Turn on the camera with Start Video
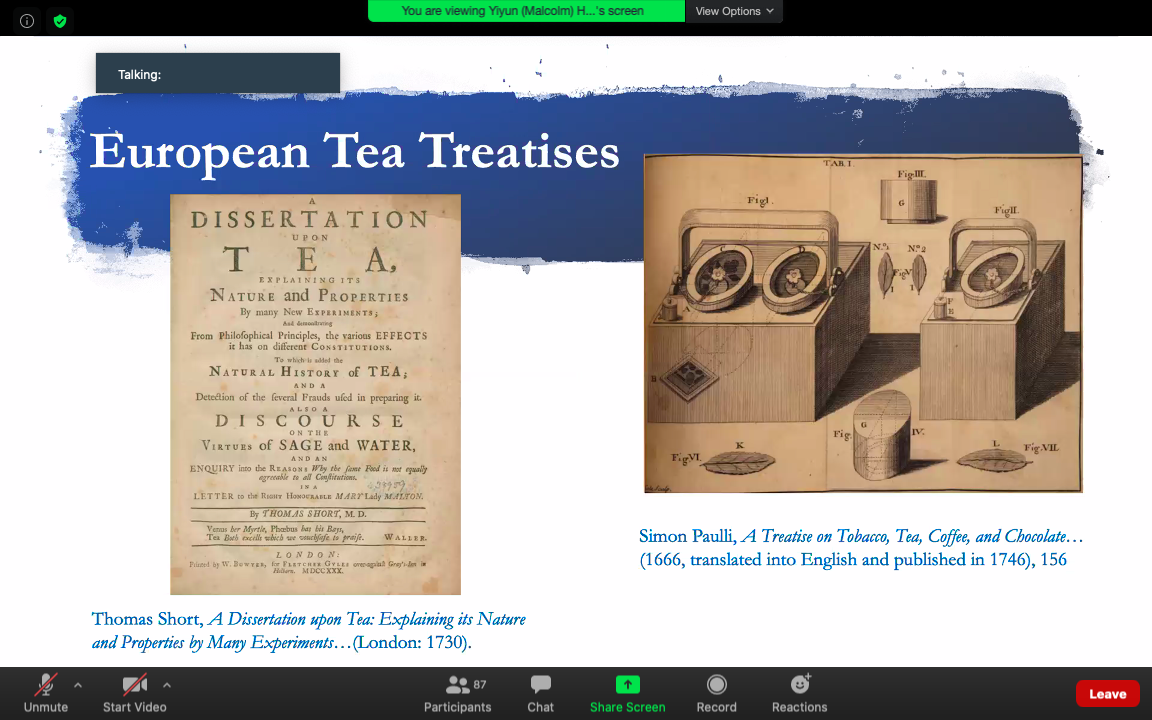This screenshot has width=1152, height=720. [x=134, y=693]
